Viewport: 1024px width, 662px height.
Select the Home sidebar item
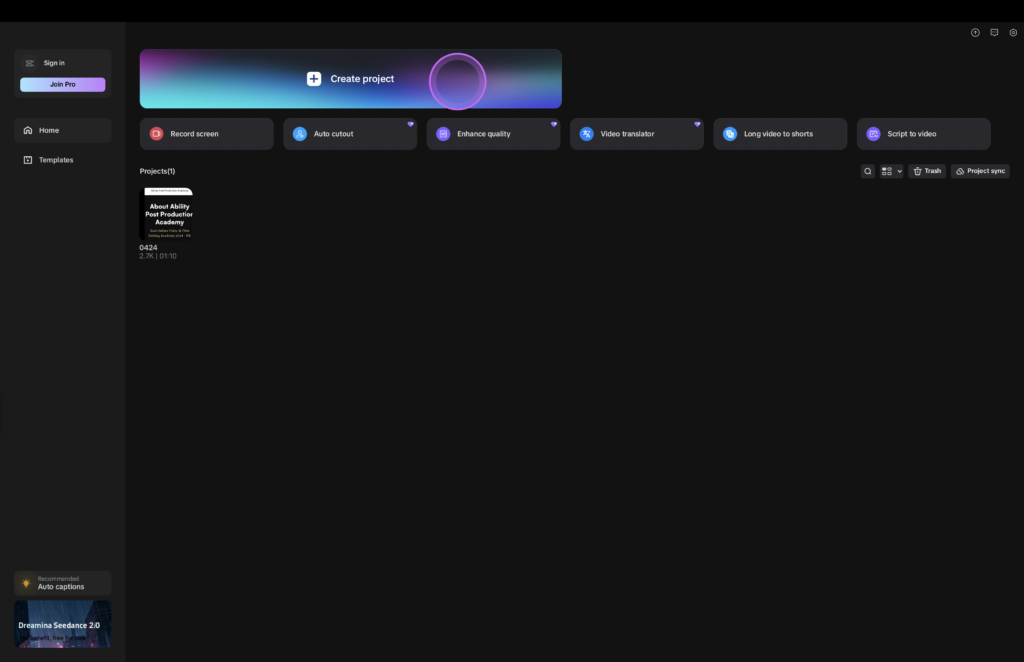pyautogui.click(x=62, y=130)
